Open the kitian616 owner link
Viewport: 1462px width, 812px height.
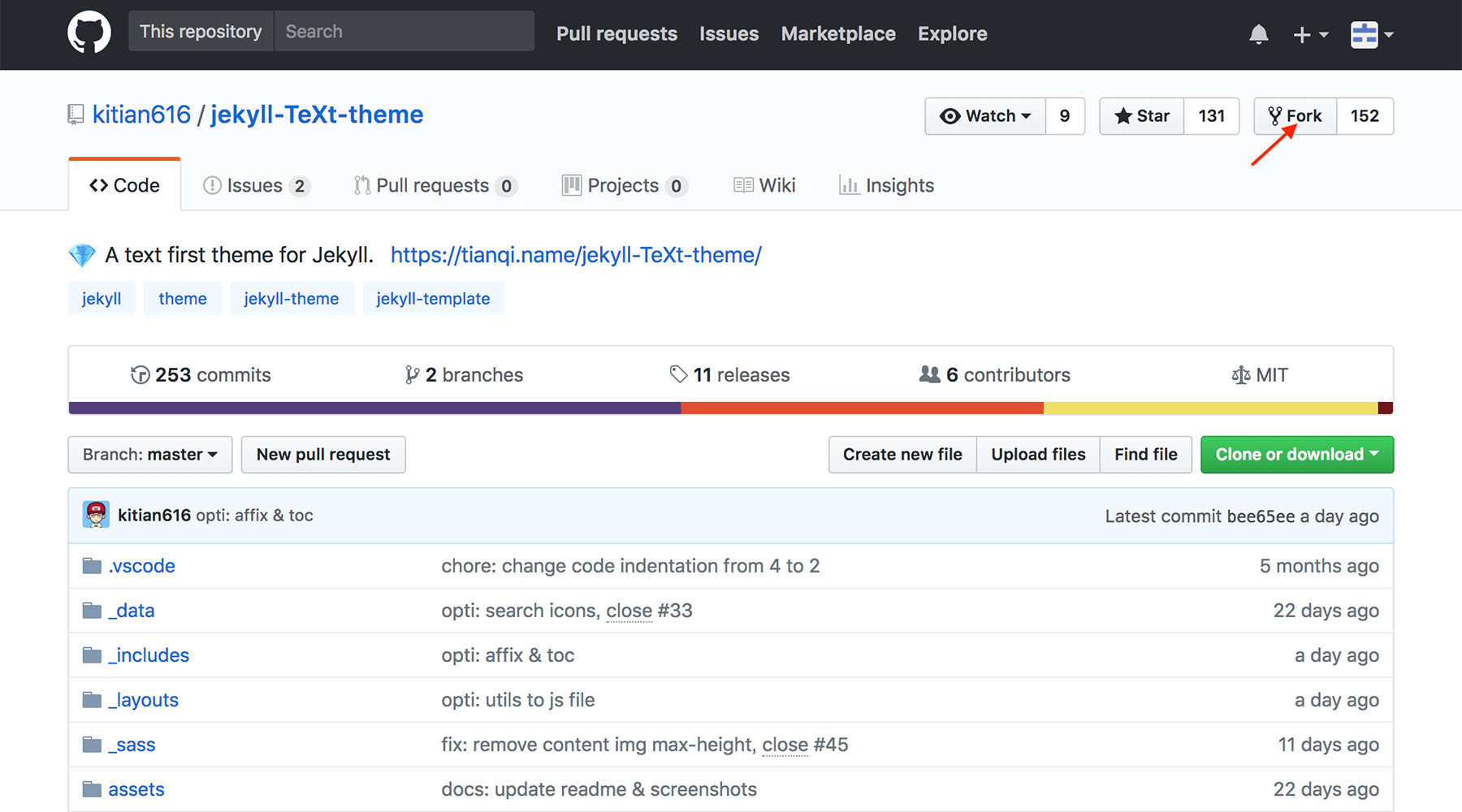141,114
